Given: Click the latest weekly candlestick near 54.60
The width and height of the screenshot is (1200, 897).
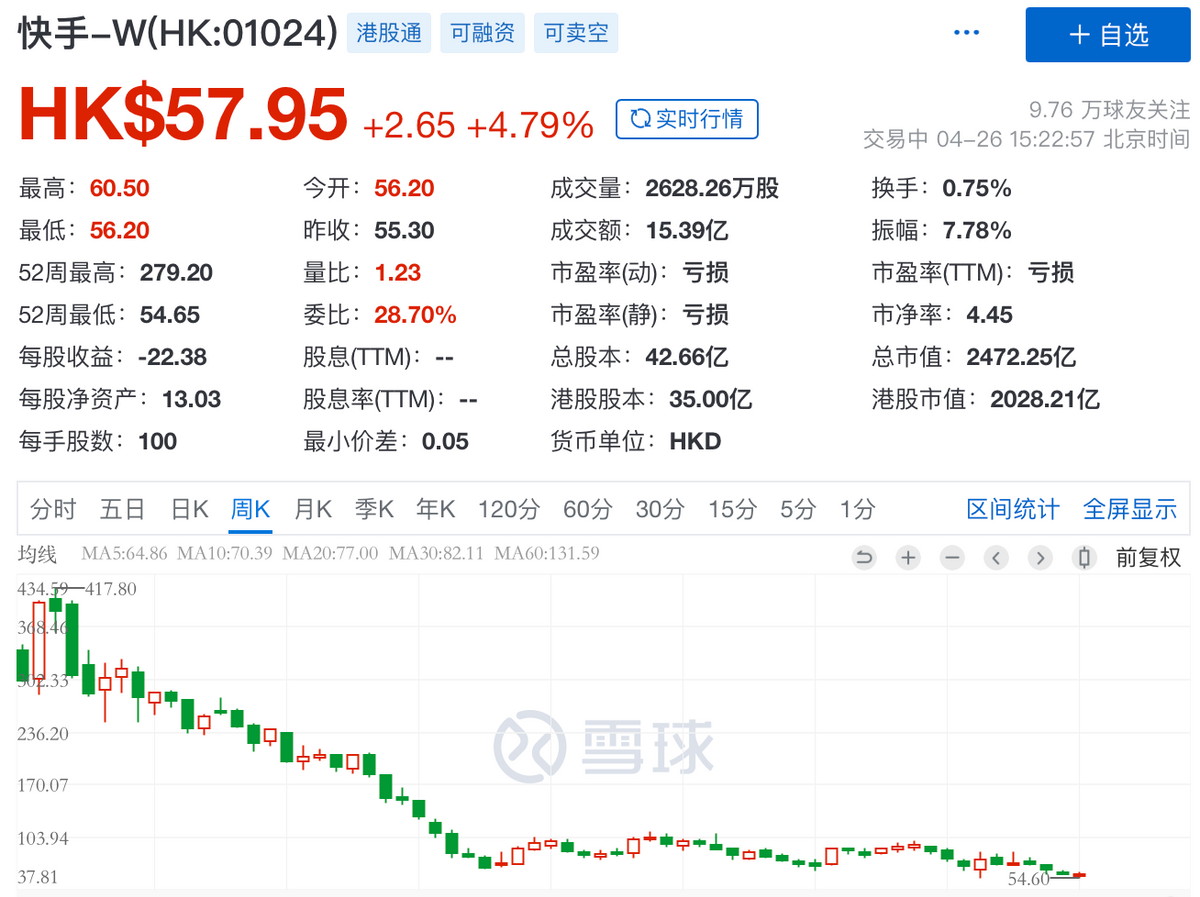Looking at the screenshot, I should 1078,875.
